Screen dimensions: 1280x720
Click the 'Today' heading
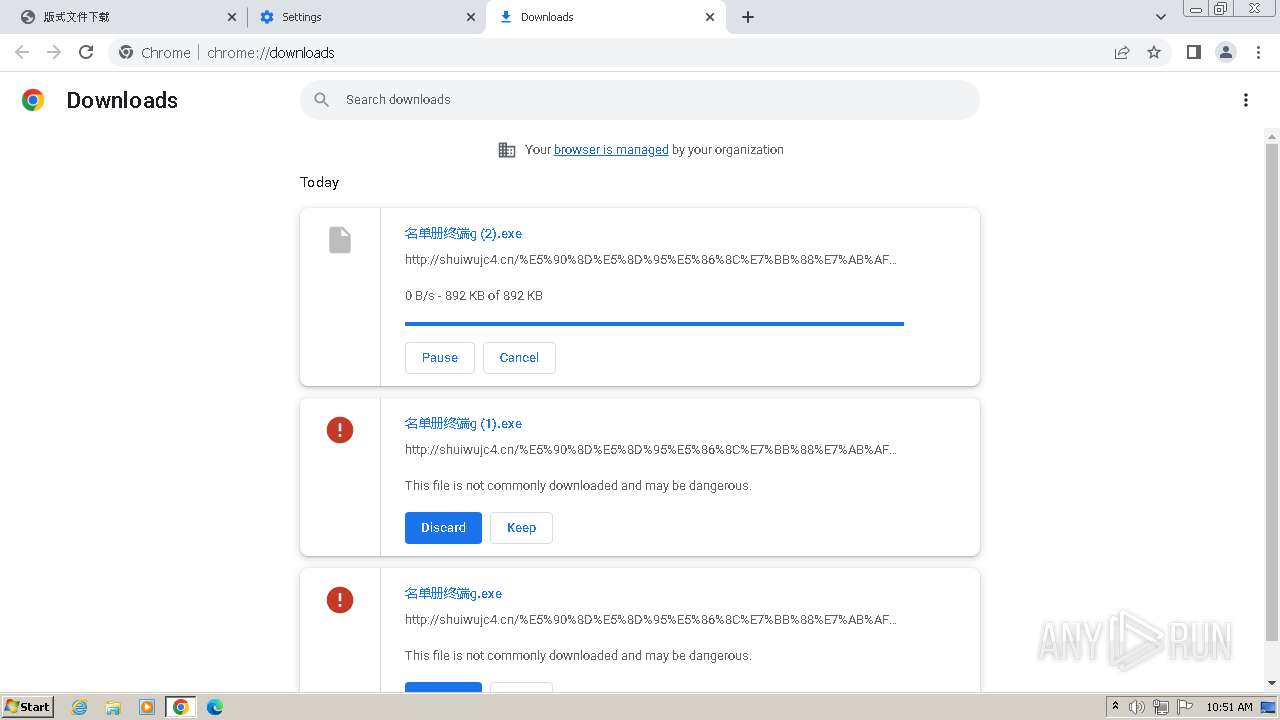[319, 182]
